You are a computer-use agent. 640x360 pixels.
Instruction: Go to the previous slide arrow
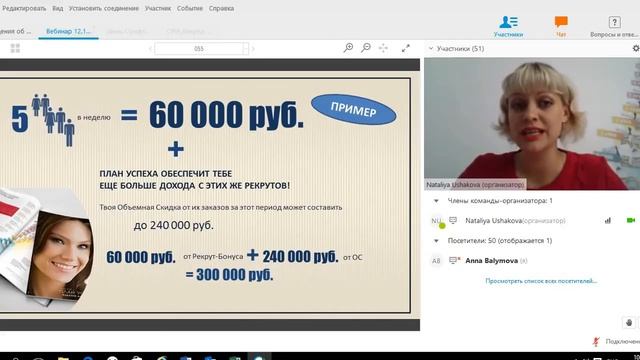point(150,49)
